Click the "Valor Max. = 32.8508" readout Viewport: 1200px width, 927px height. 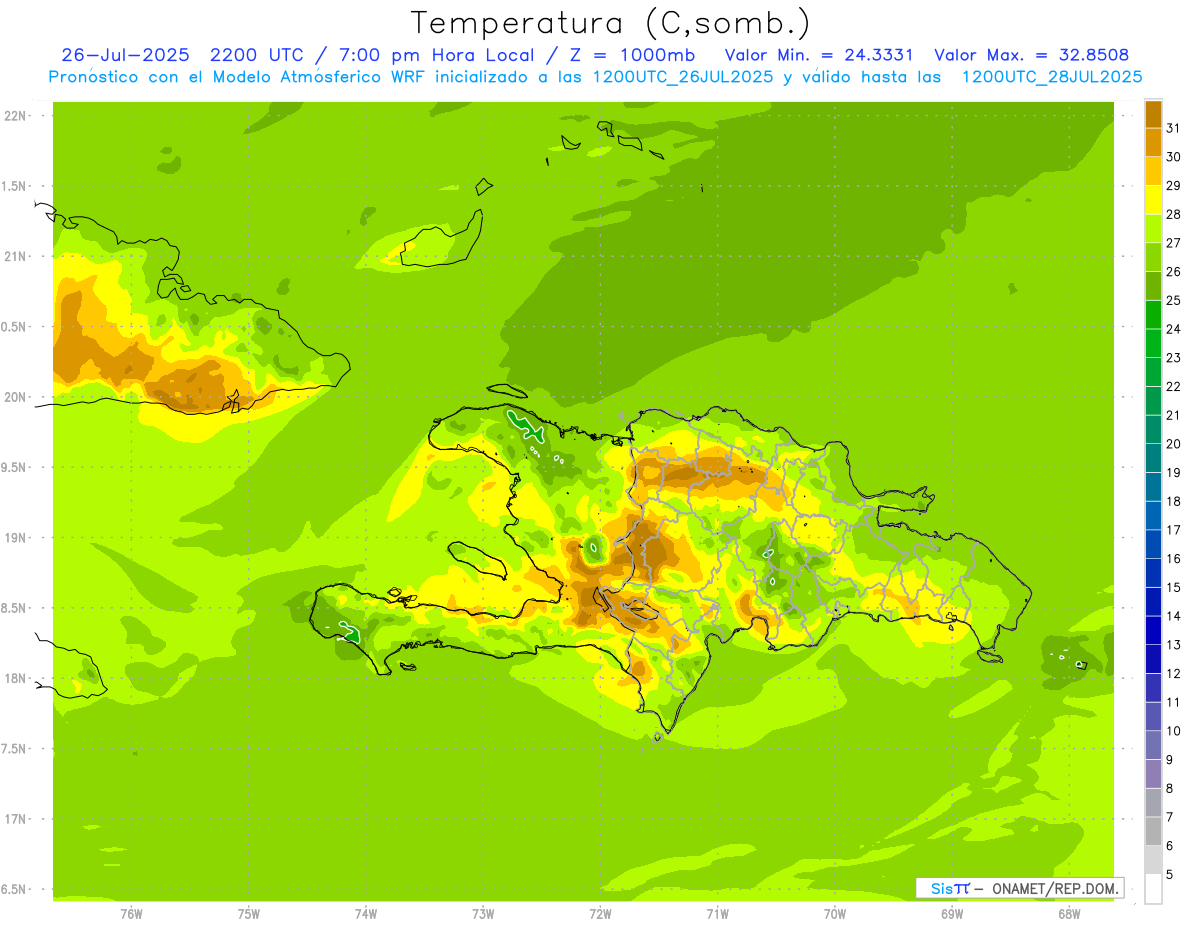1032,55
